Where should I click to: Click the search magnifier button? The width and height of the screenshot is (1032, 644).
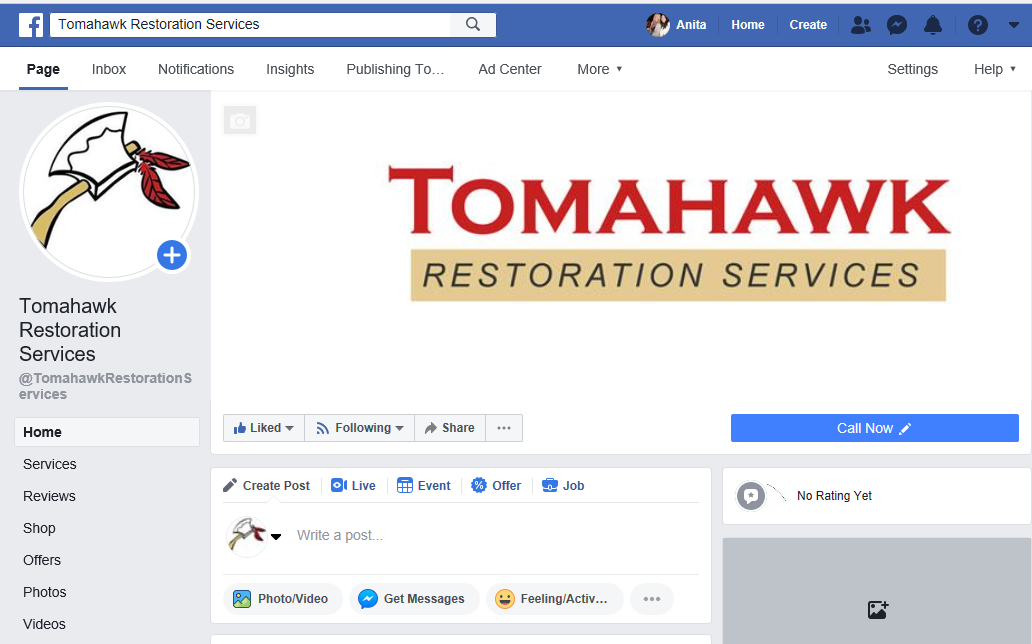click(473, 24)
